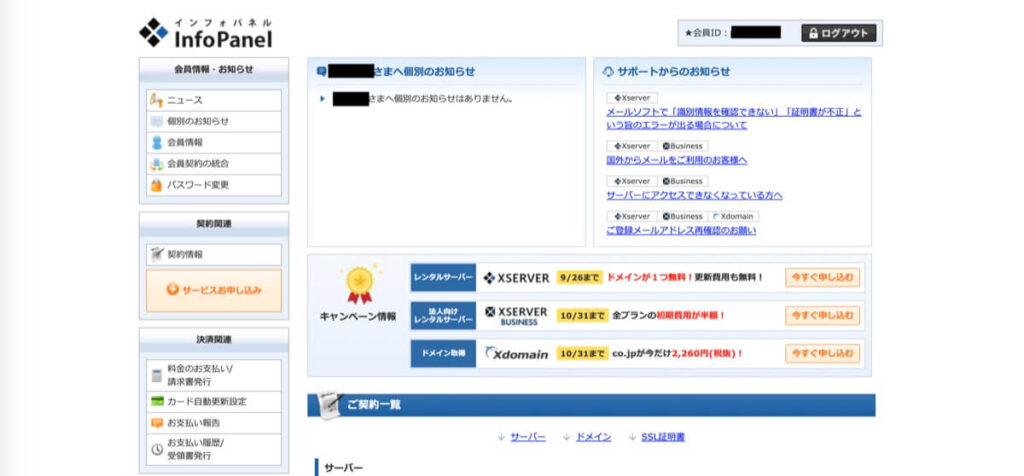Click the Xdomain tag in support notices
Screen dimensions: 1024x476
(735, 216)
